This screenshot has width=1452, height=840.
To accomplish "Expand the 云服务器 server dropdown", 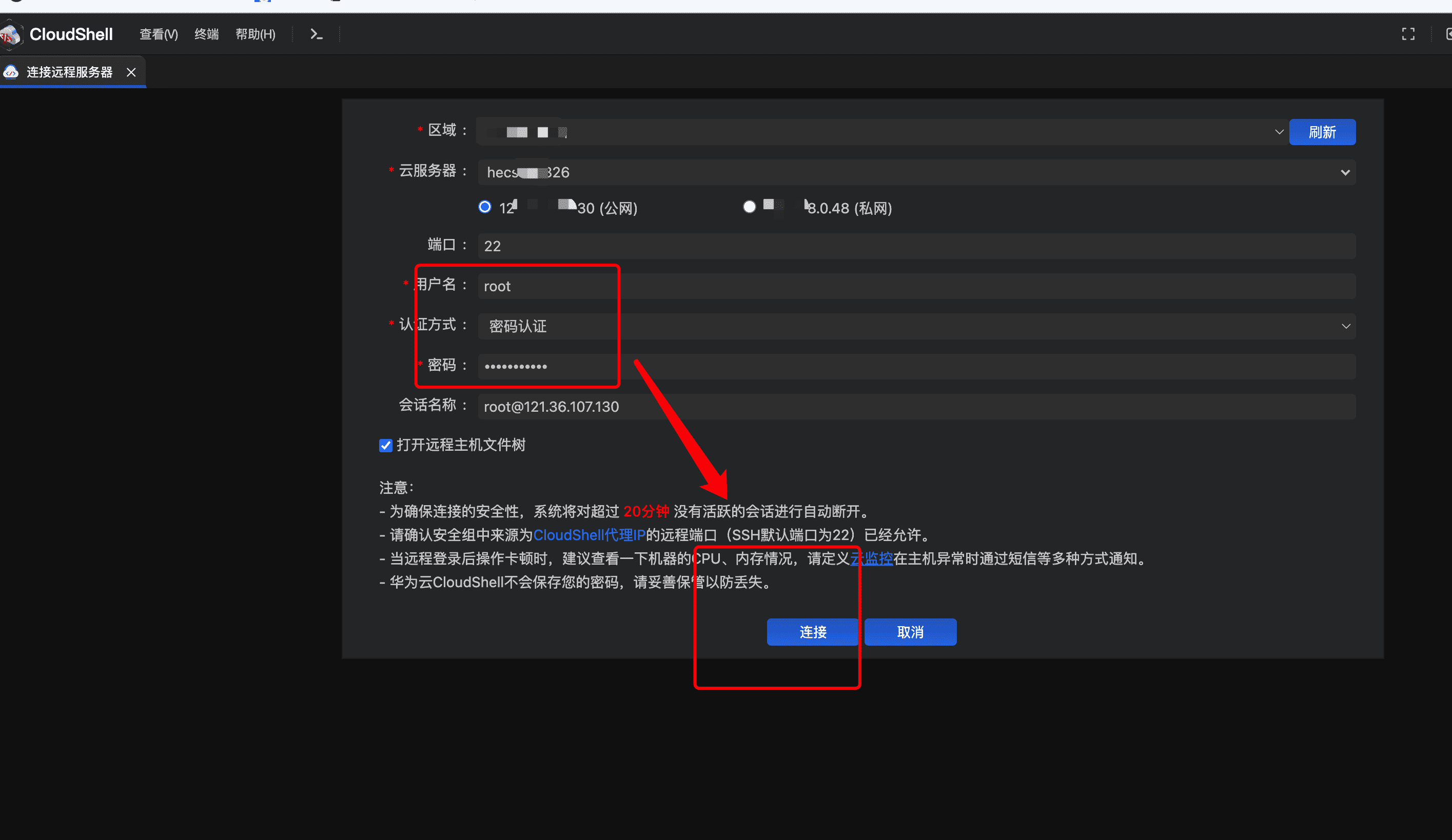I will [x=1345, y=172].
